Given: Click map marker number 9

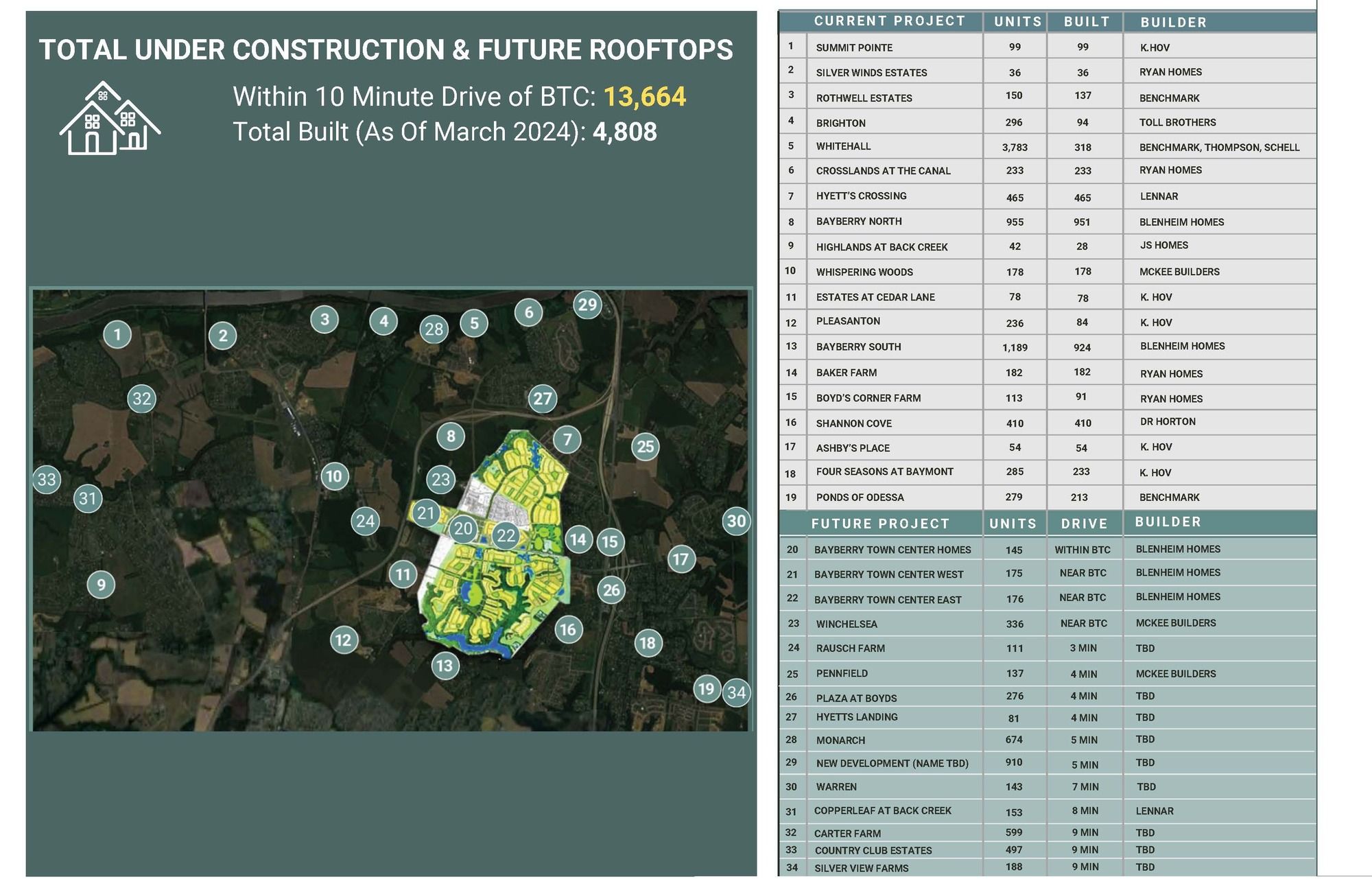Looking at the screenshot, I should click(101, 585).
